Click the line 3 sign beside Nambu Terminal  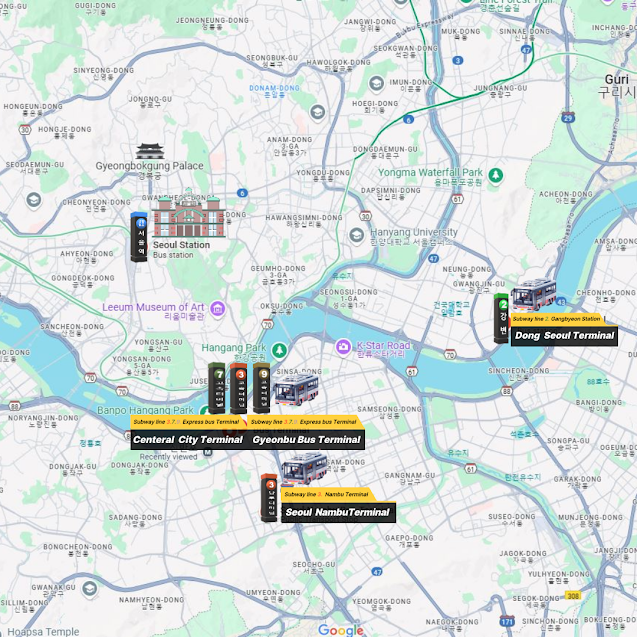pos(269,498)
